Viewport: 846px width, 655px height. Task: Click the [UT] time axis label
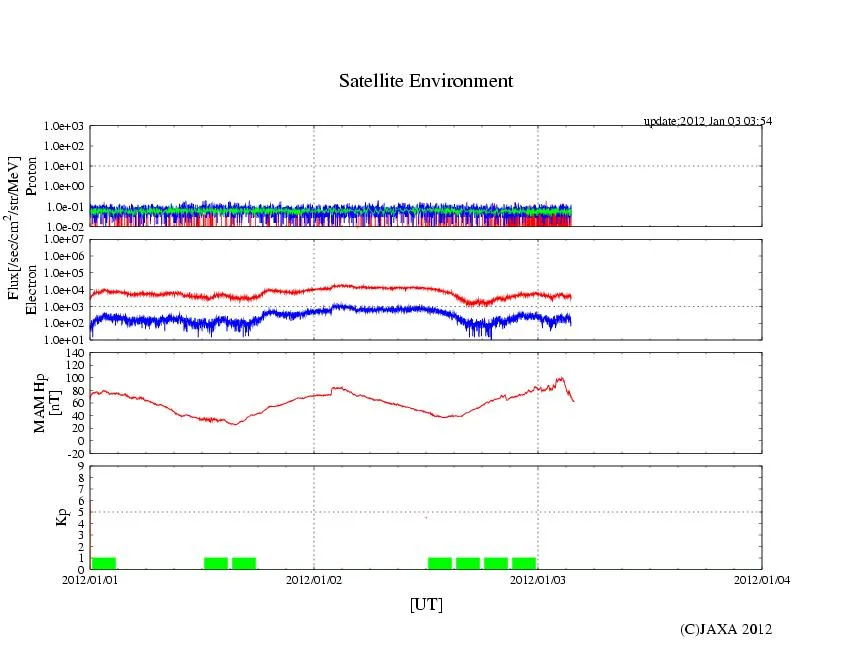[426, 604]
